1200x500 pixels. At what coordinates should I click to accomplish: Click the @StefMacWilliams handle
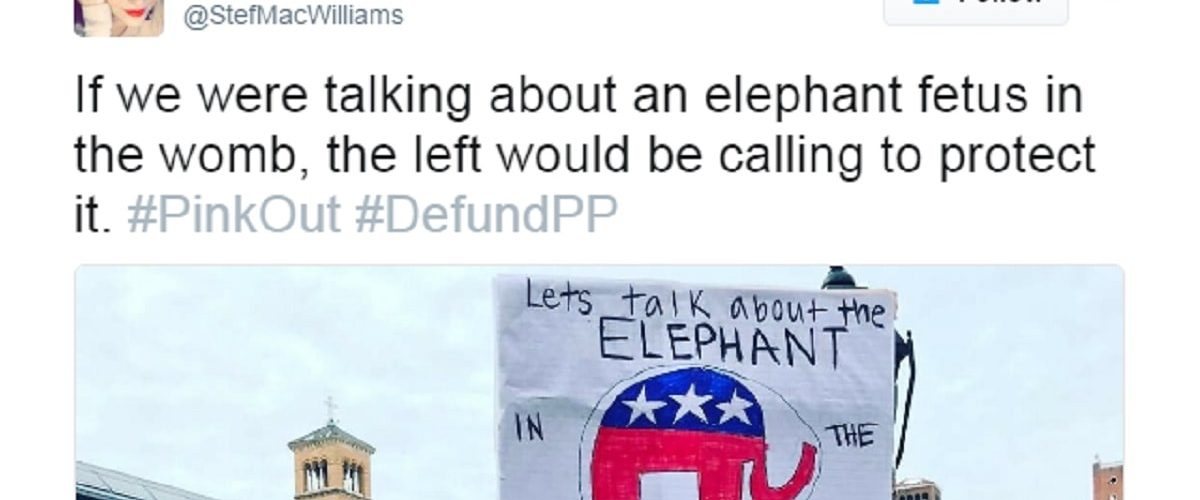pos(293,17)
